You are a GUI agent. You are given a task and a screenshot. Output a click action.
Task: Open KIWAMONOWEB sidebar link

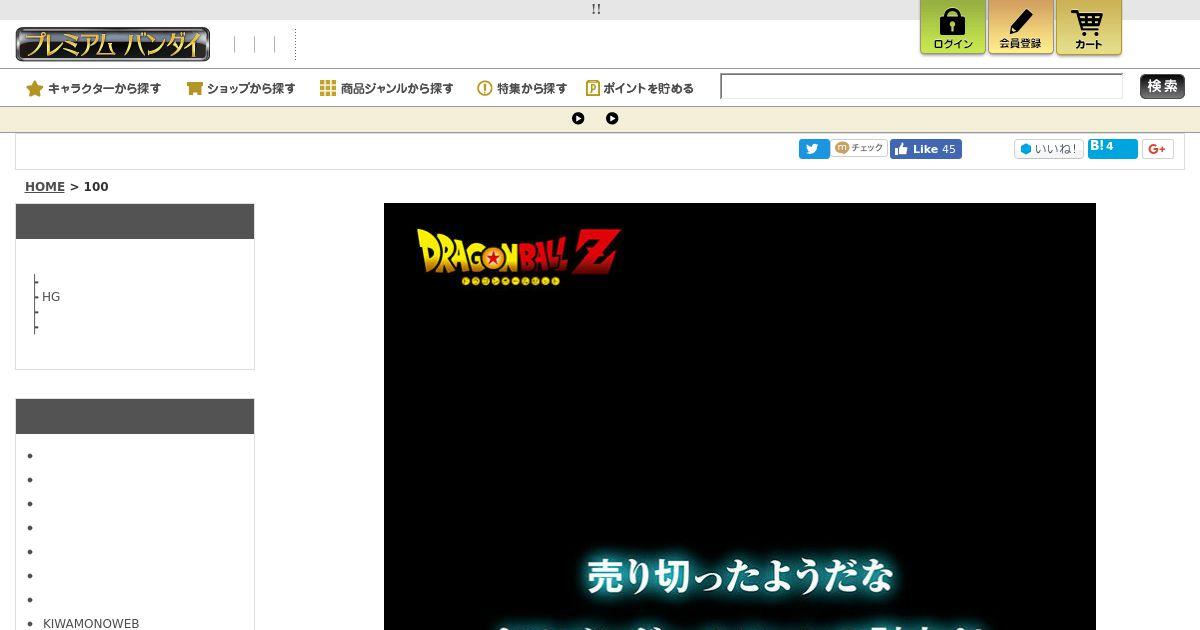pos(91,623)
